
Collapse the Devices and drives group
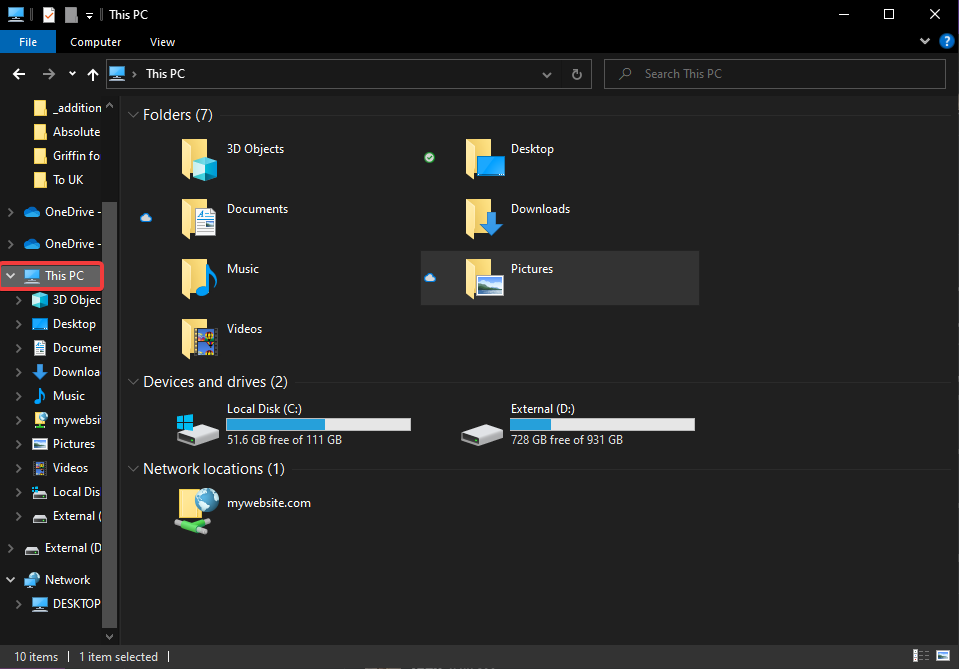coord(133,382)
